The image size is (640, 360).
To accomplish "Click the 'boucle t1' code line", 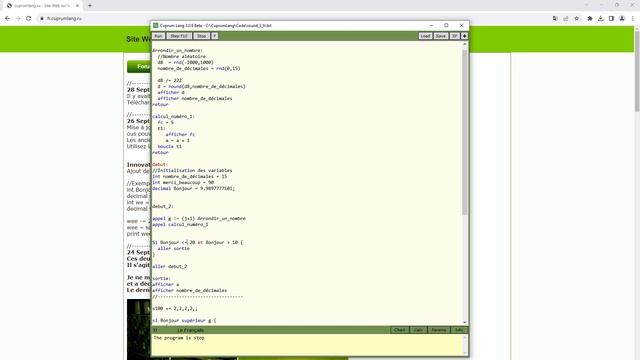I will [170, 146].
